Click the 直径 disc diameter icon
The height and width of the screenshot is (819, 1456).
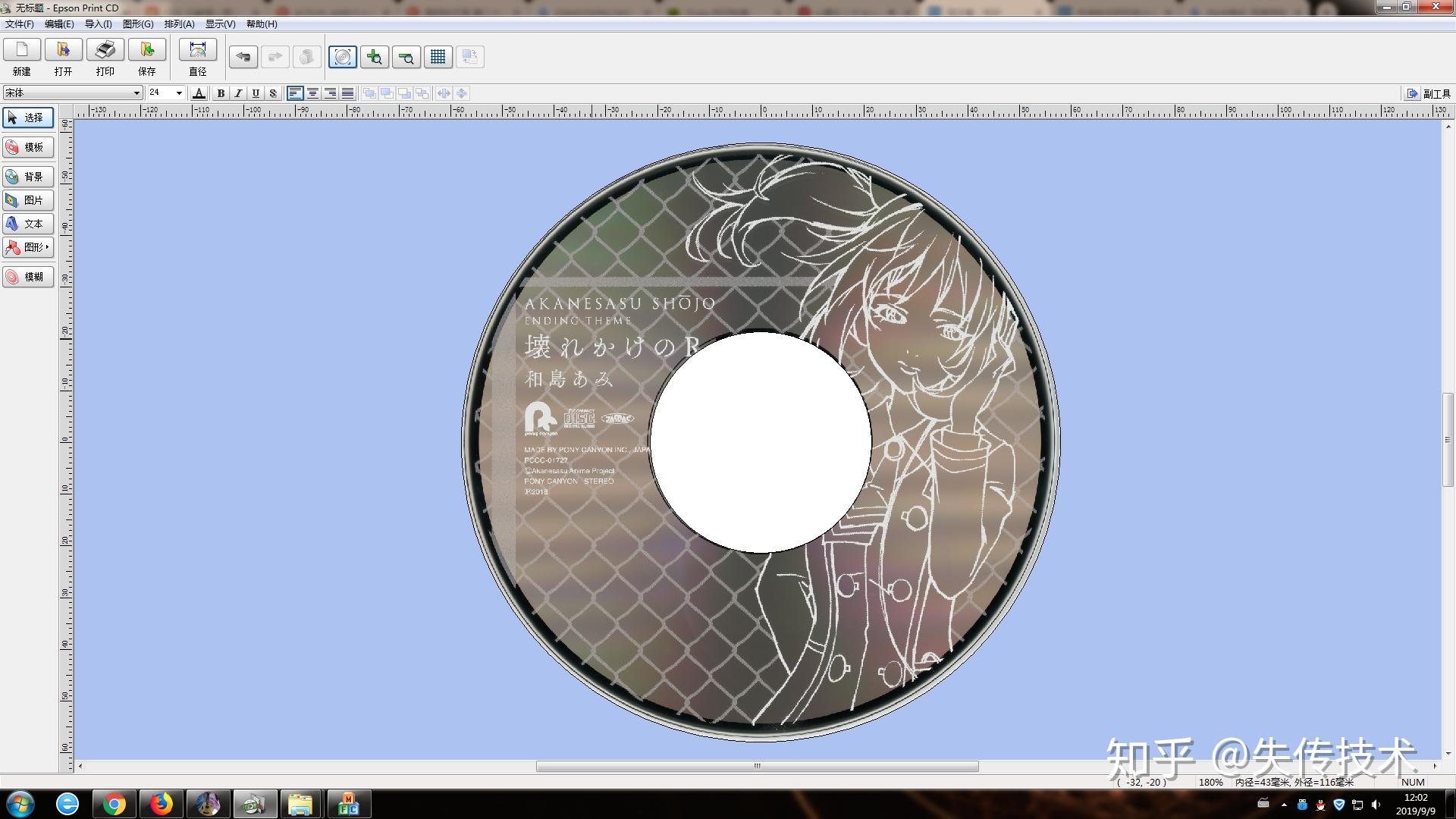coord(197,51)
